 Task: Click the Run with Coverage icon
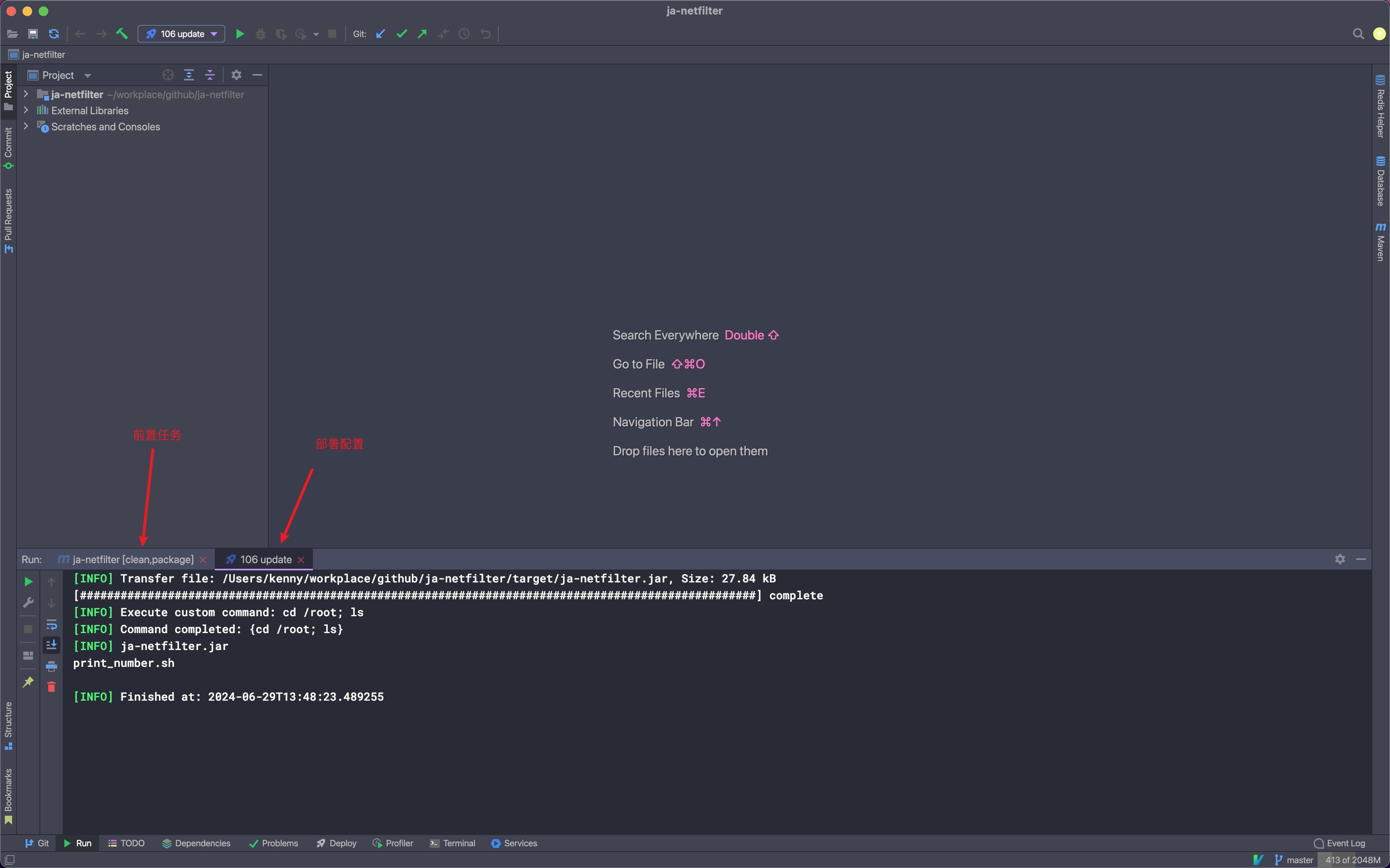[x=281, y=34]
